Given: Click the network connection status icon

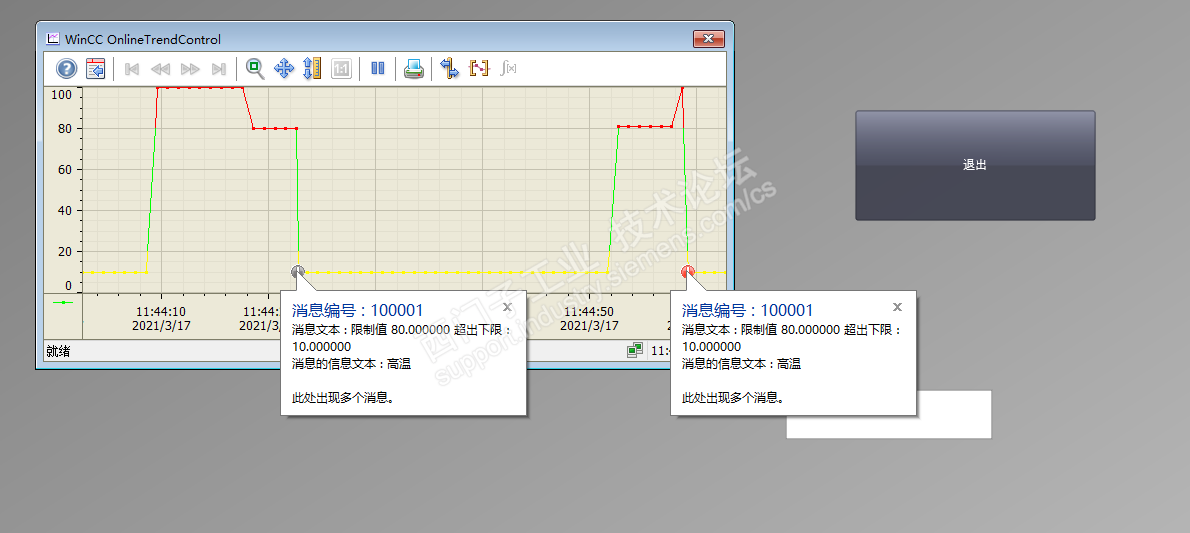Looking at the screenshot, I should pyautogui.click(x=634, y=351).
